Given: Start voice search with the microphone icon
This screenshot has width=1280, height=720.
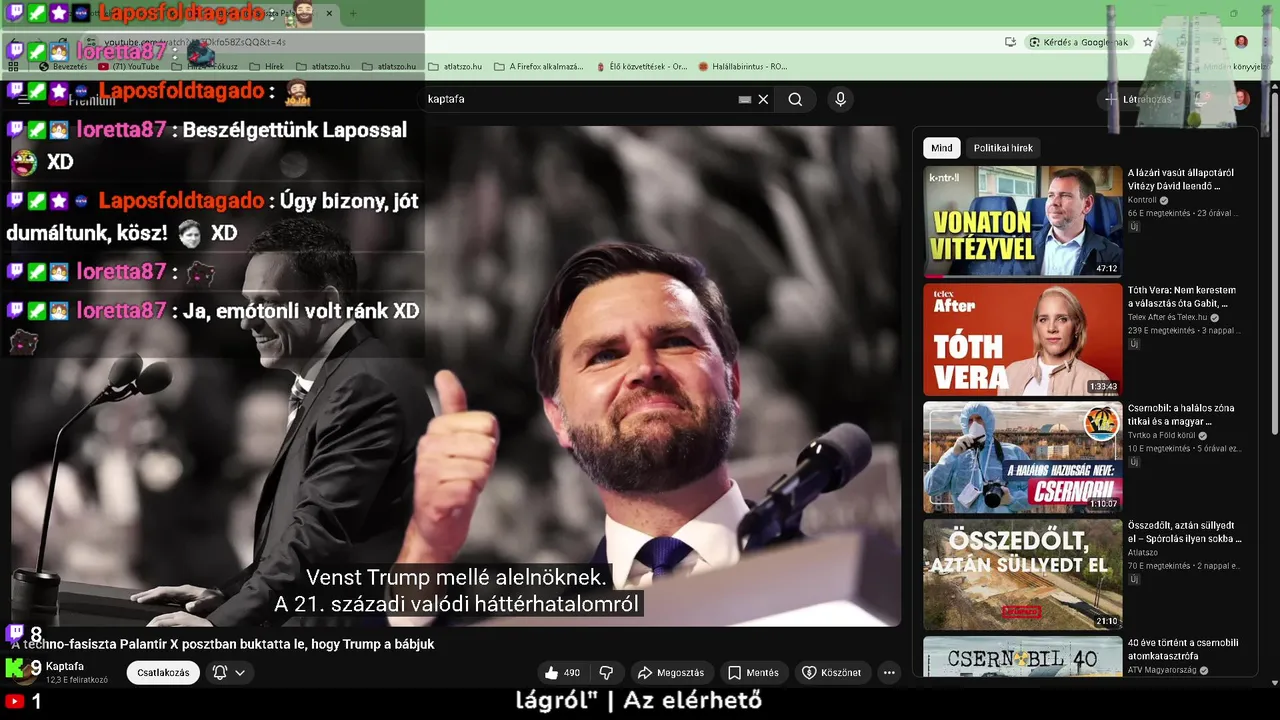Looking at the screenshot, I should click(840, 99).
